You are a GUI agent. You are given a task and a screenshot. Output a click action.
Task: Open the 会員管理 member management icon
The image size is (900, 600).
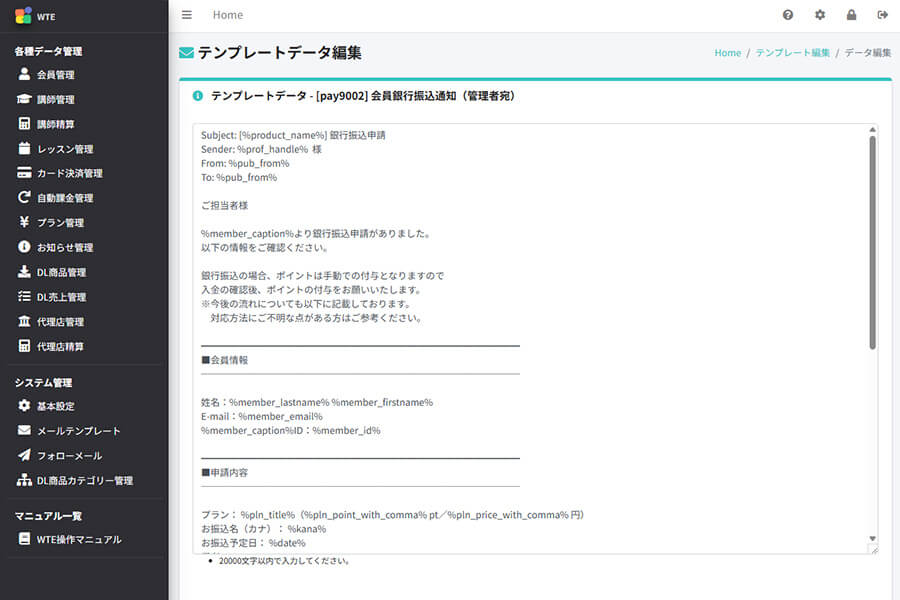click(24, 74)
